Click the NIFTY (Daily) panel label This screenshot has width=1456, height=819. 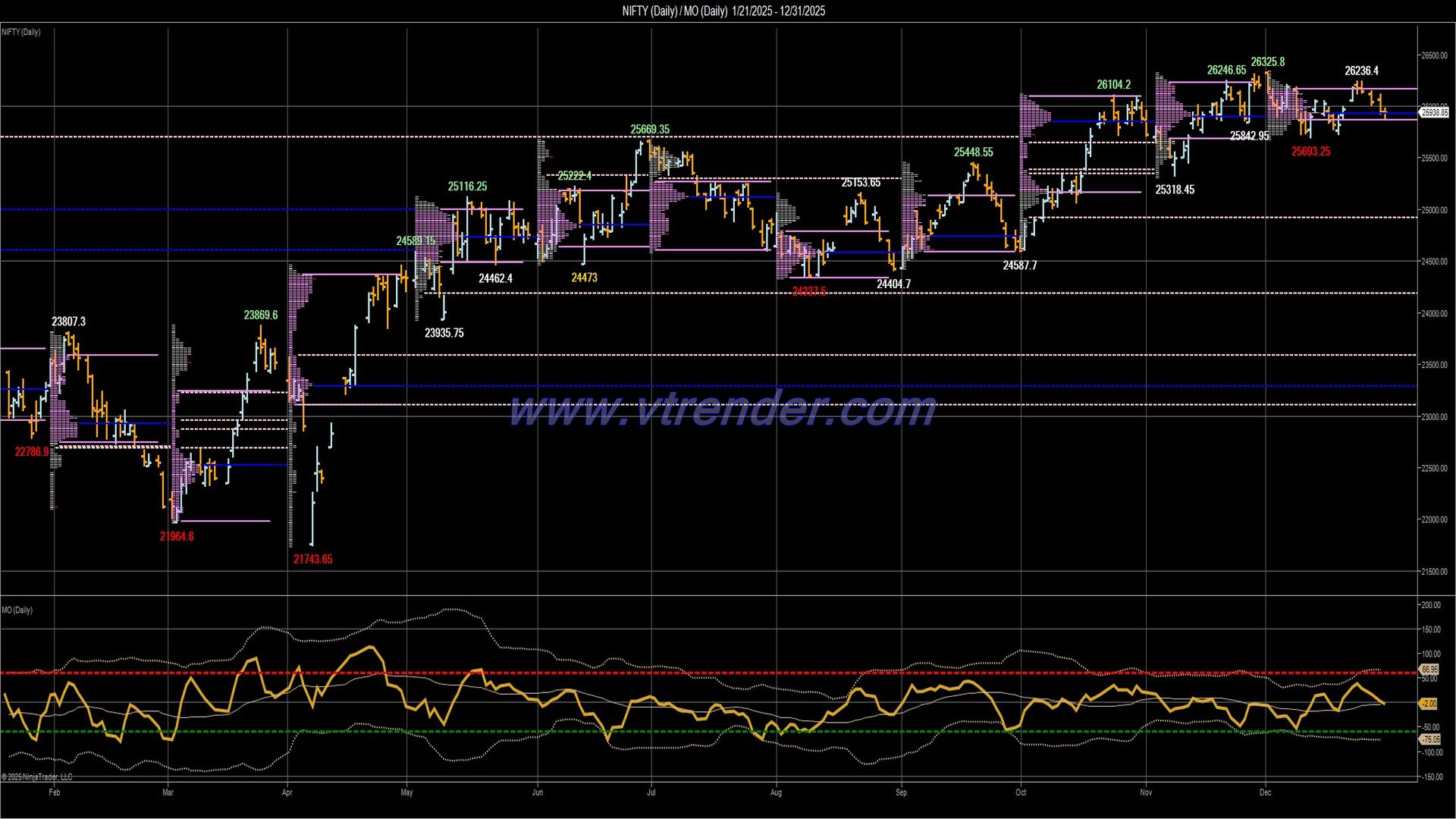click(x=22, y=32)
